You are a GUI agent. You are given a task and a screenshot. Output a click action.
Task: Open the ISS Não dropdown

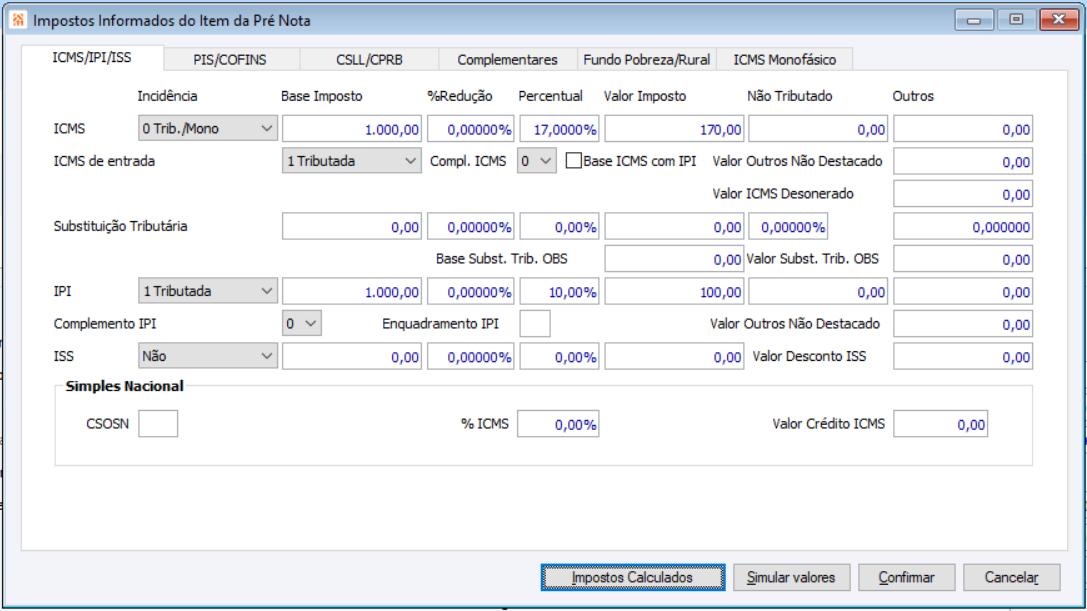208,356
